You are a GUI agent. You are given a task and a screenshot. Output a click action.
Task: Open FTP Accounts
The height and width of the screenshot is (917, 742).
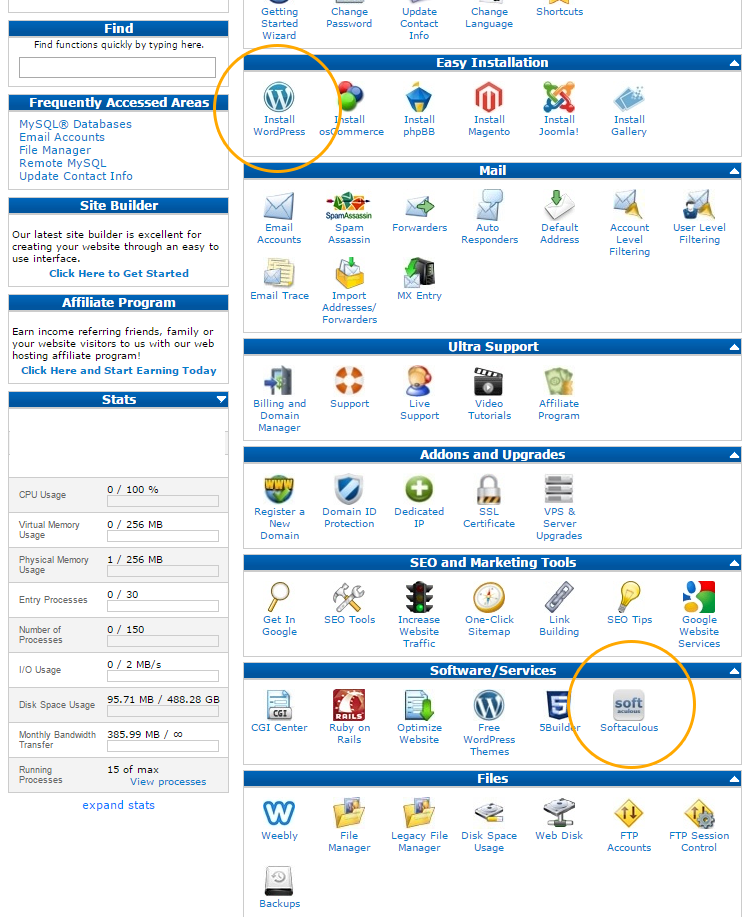pos(629,813)
